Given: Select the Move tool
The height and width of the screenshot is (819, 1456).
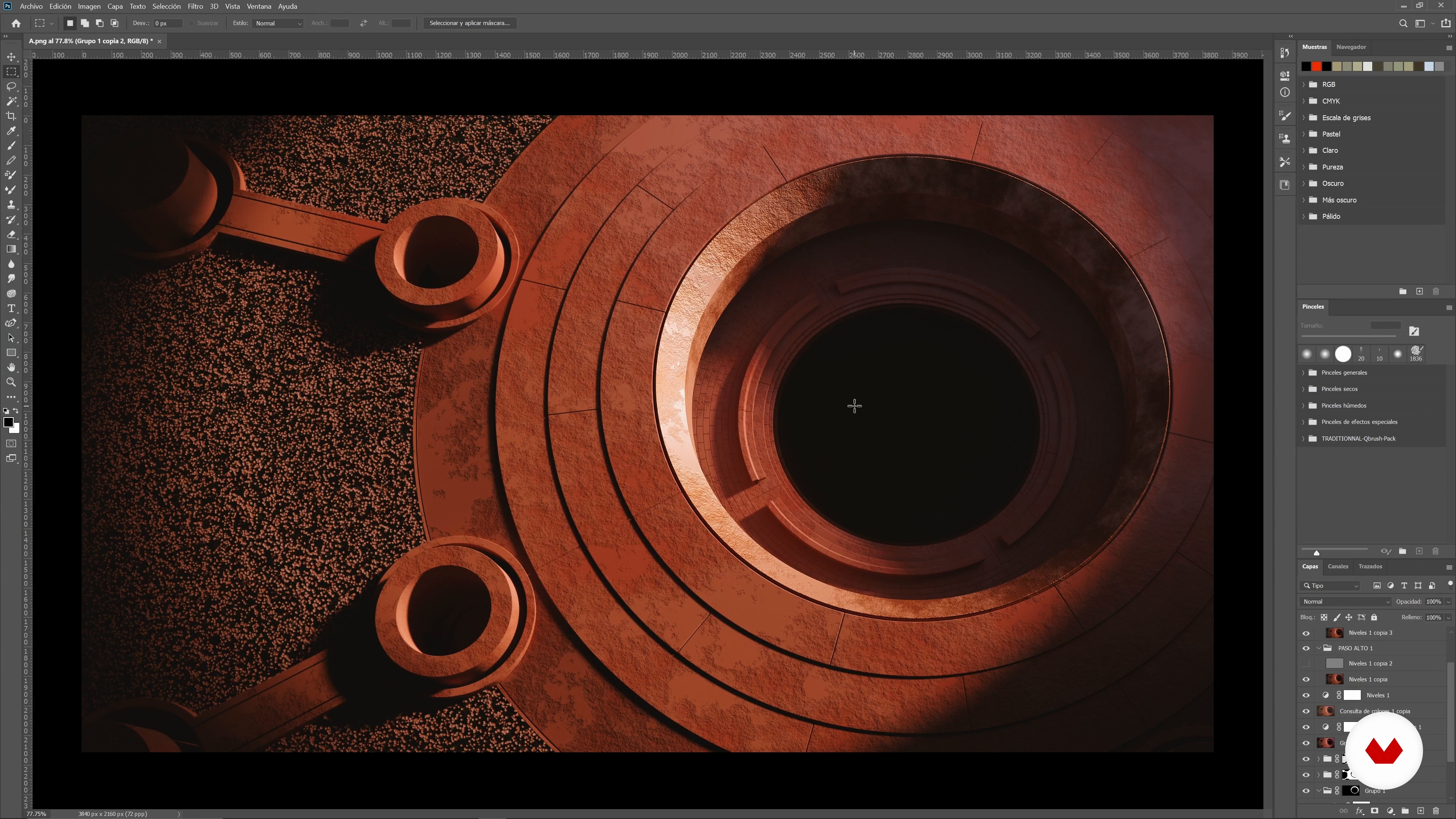Looking at the screenshot, I should coord(11,57).
